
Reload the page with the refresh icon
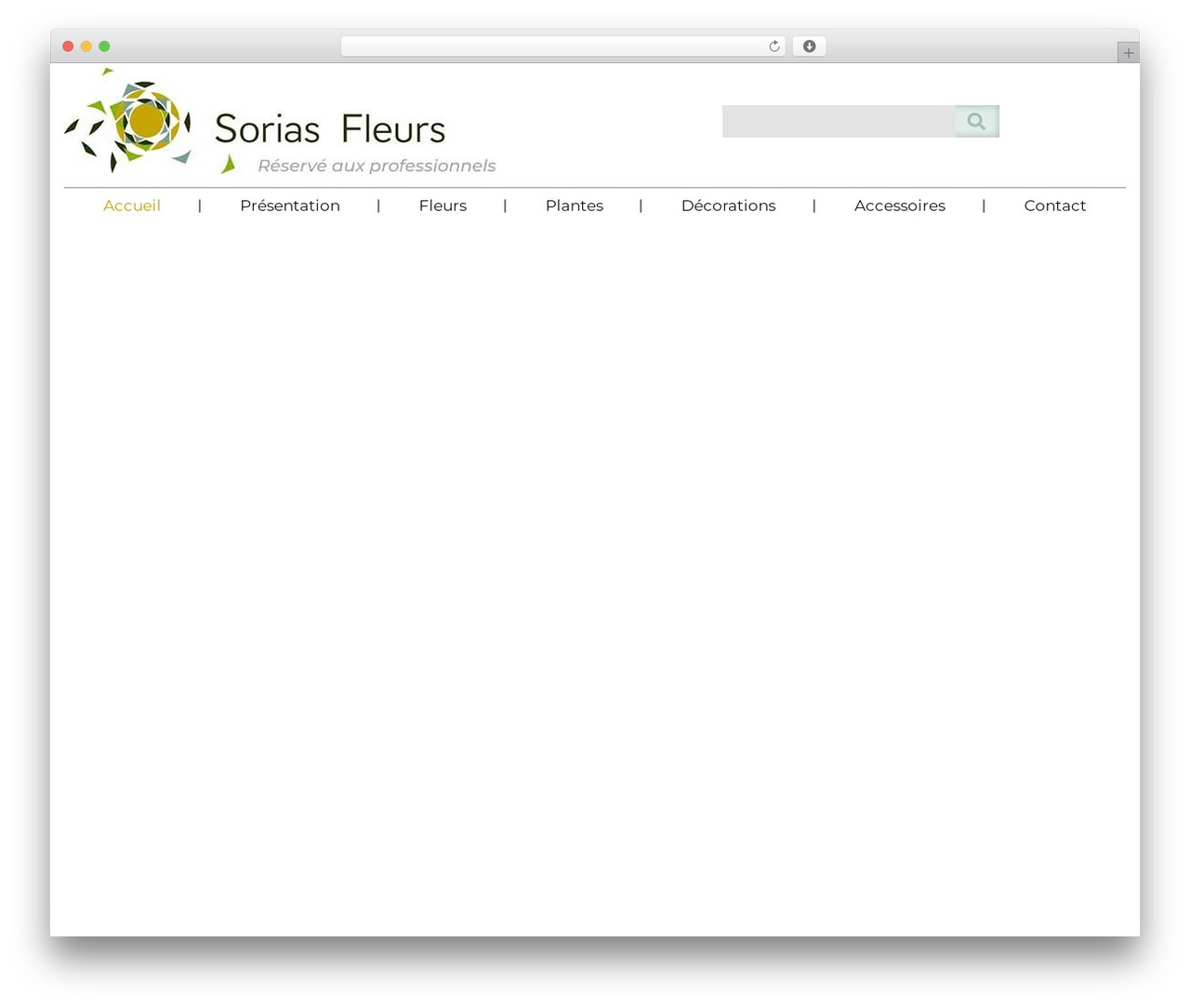pos(774,46)
